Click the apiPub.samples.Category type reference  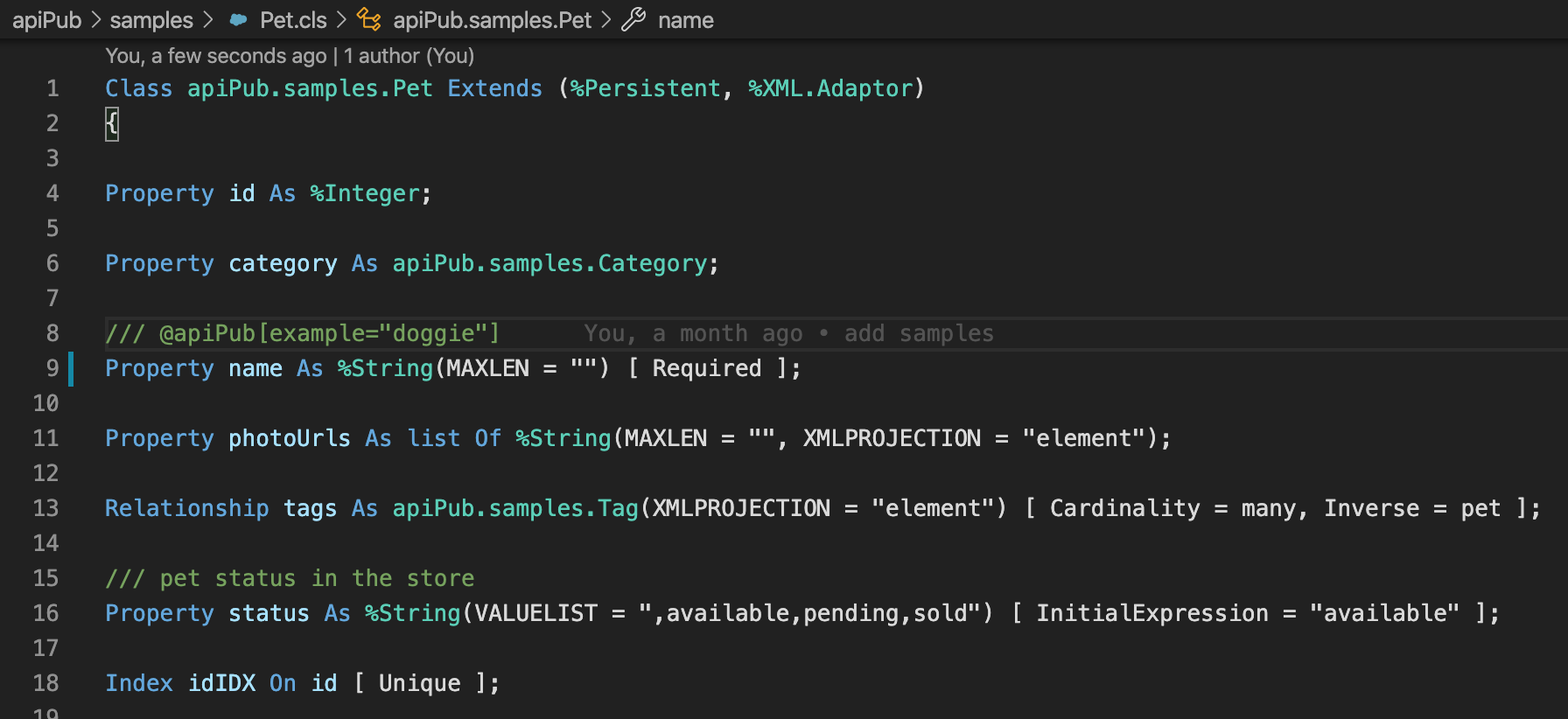(x=549, y=263)
